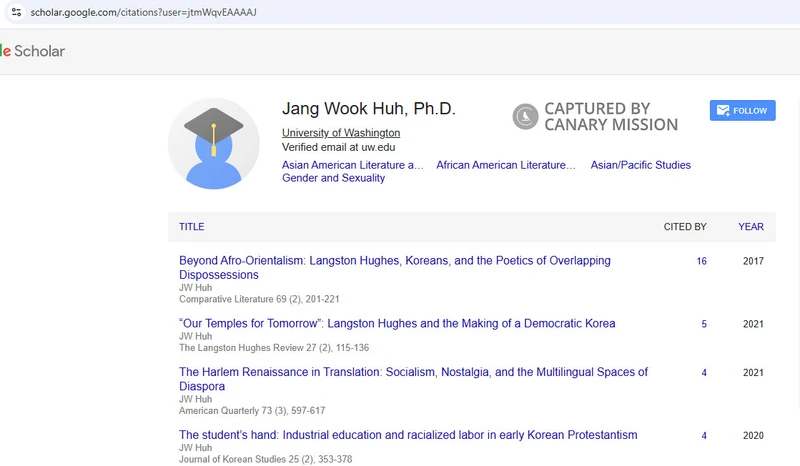Sort publications by Title column header
Image resolution: width=800 pixels, height=466 pixels.
[191, 227]
